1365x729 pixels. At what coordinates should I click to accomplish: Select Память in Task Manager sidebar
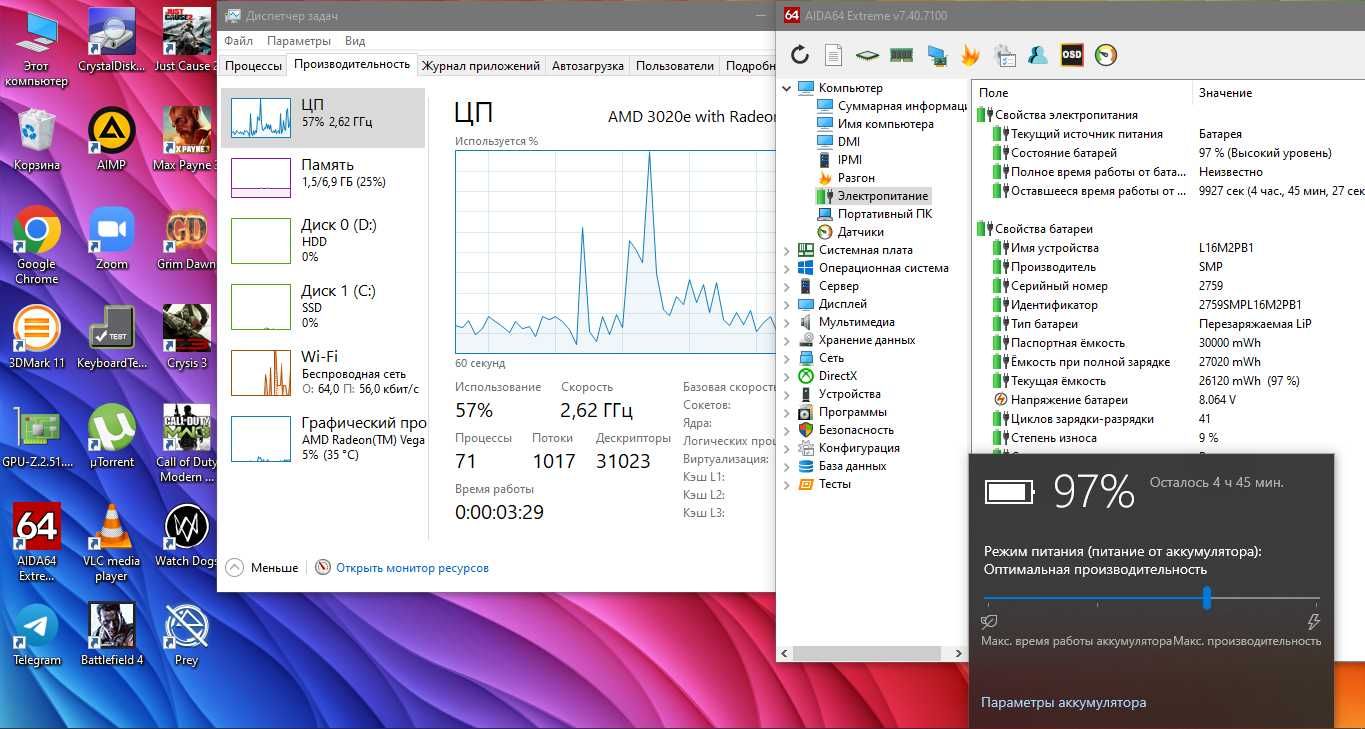[x=323, y=177]
